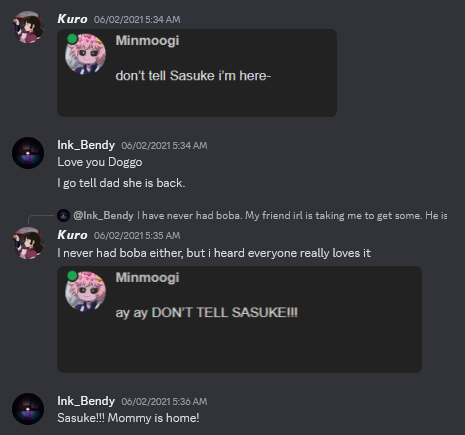The image size is (465, 435).
Task: Open Kuro's avatar on the 5:35 AM message
Action: click(x=28, y=243)
